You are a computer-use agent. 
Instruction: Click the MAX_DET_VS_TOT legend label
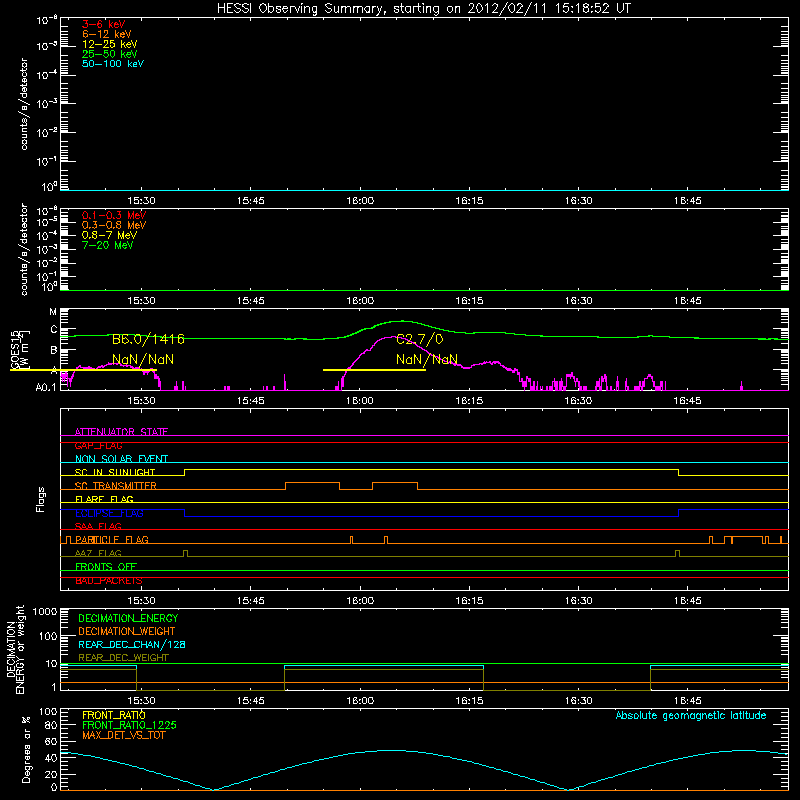123,735
